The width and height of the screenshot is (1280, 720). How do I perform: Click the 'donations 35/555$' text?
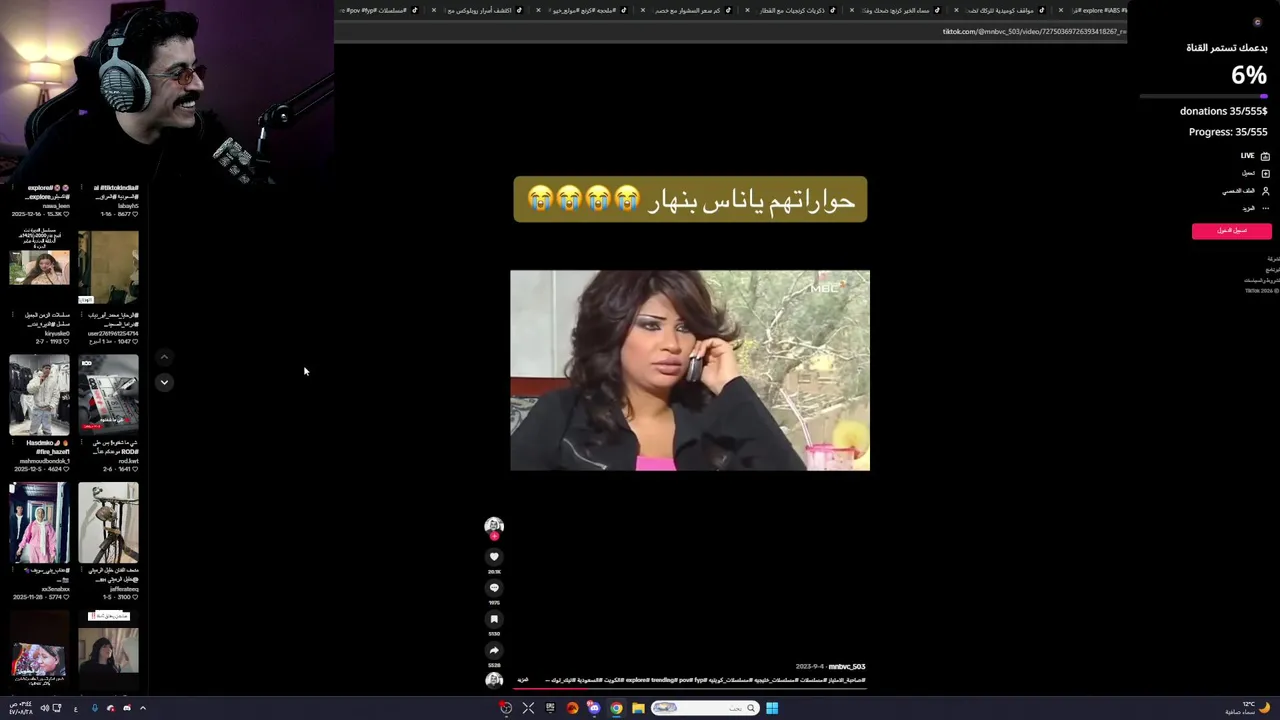pyautogui.click(x=1223, y=111)
